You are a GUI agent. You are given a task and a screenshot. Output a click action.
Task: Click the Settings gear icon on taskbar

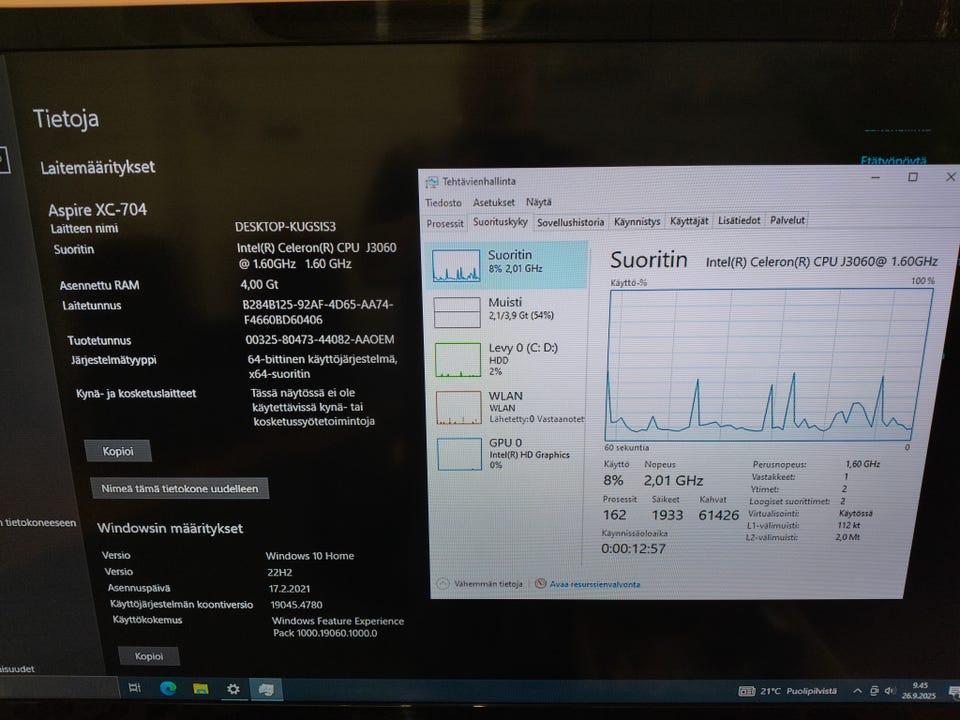pos(233,689)
